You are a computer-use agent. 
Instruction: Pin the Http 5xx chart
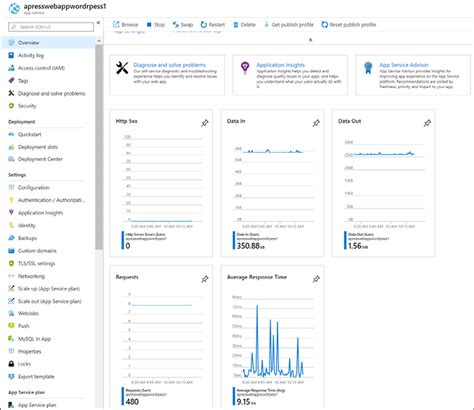[x=205, y=123]
